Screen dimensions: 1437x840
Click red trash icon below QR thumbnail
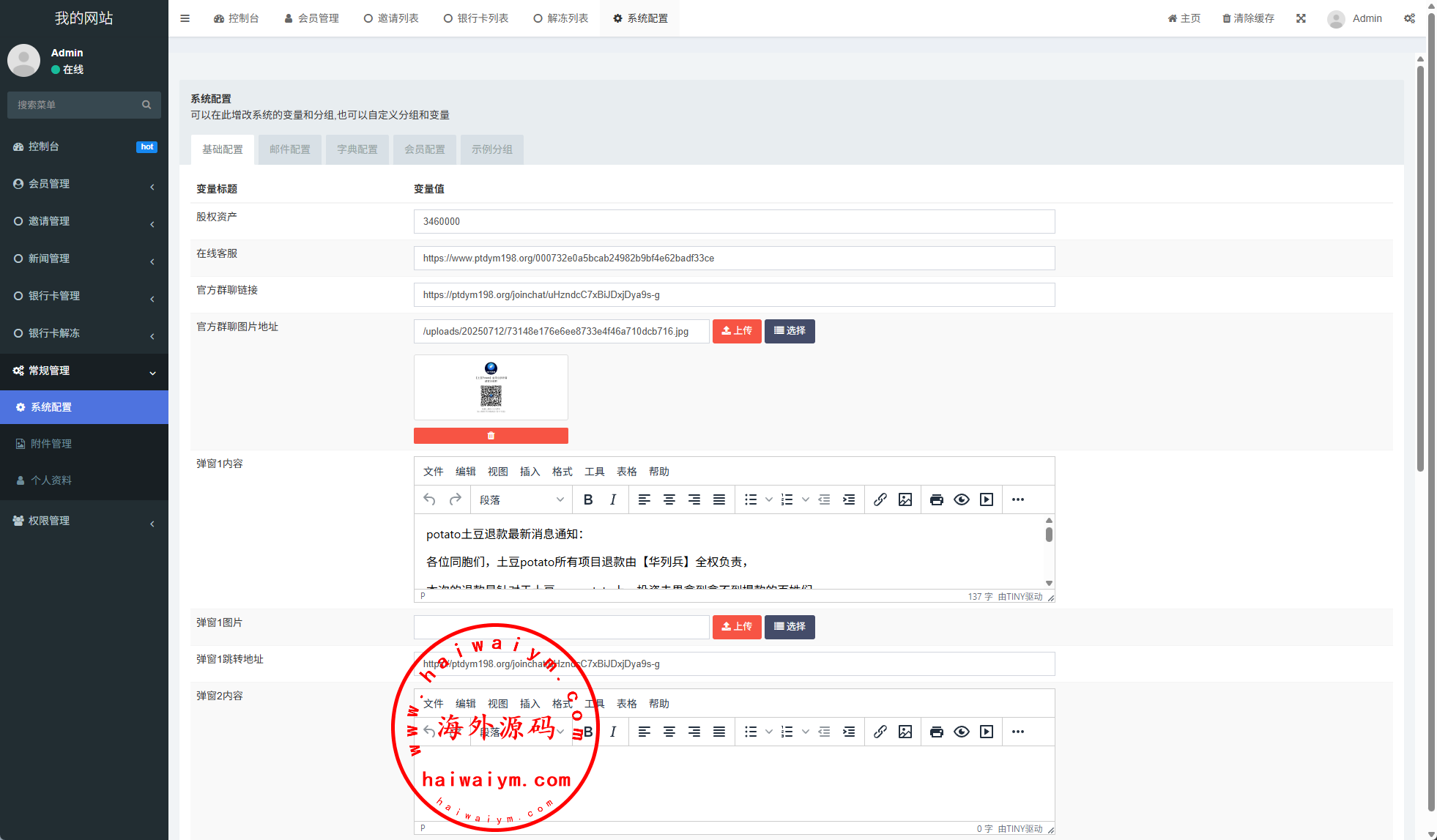(491, 436)
